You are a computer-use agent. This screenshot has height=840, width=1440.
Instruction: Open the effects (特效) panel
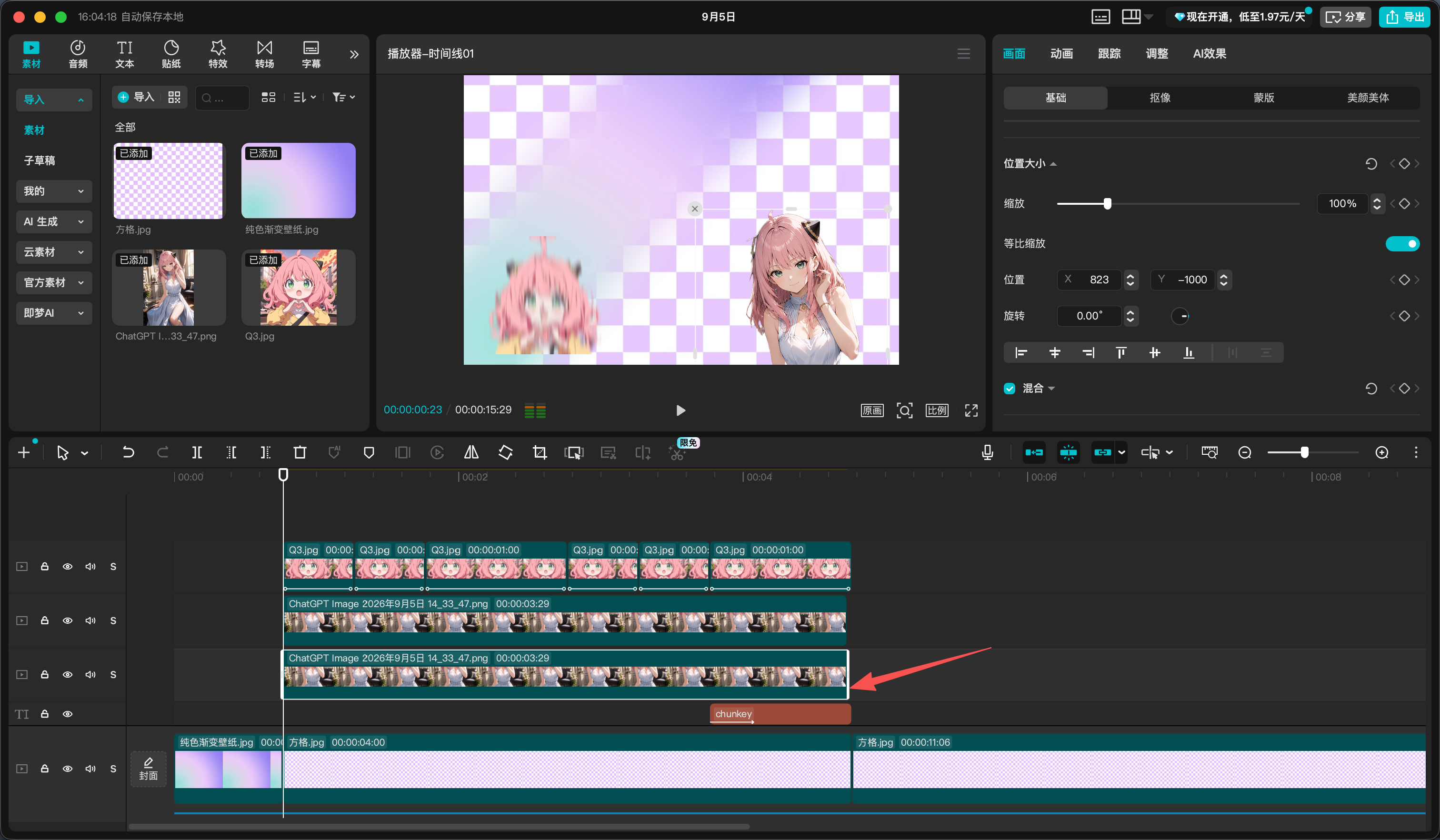point(218,54)
